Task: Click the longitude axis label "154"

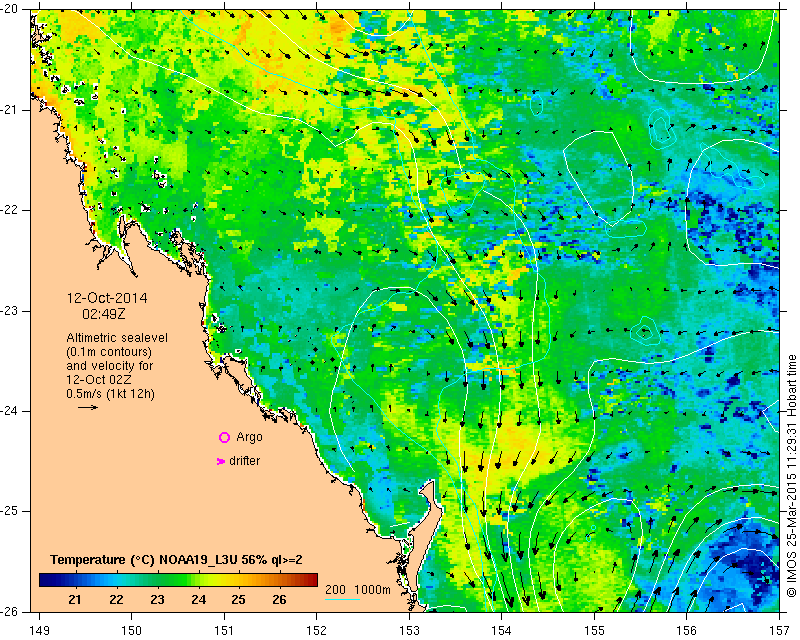Action: [x=502, y=630]
